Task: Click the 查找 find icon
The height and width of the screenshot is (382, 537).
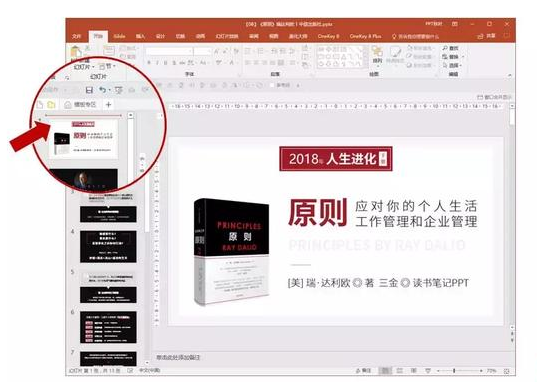Action: click(451, 48)
